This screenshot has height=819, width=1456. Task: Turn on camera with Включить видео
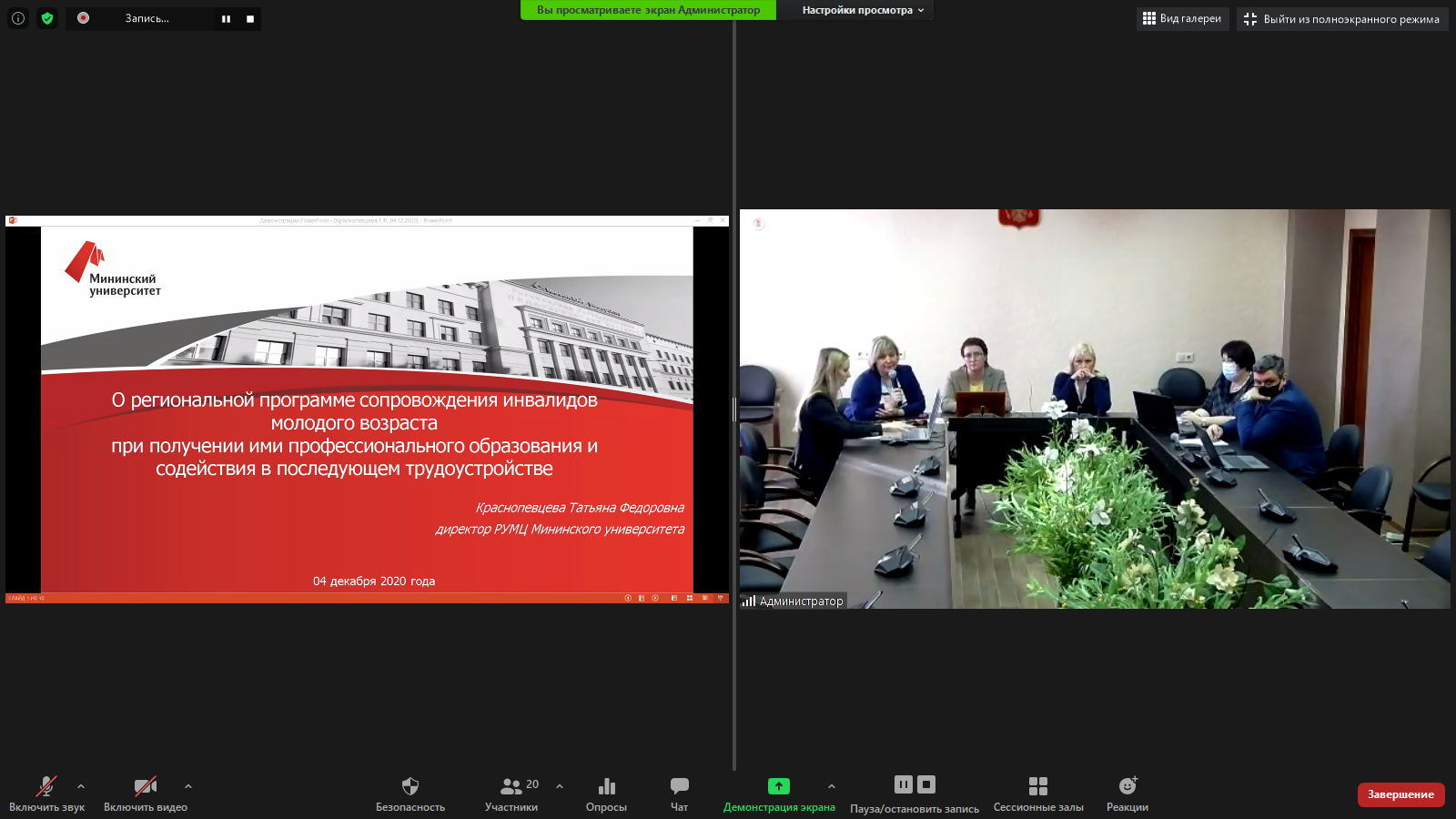point(146,786)
